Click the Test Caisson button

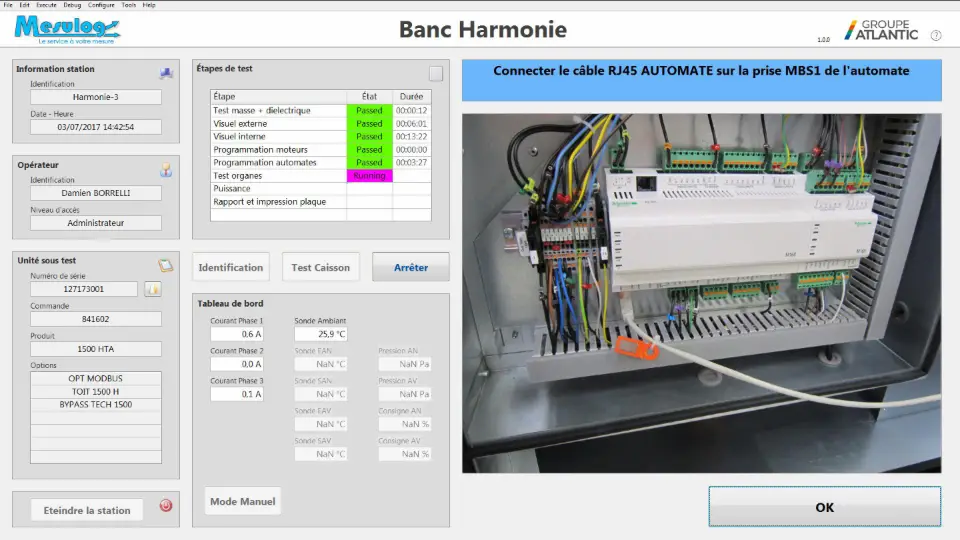tap(321, 268)
